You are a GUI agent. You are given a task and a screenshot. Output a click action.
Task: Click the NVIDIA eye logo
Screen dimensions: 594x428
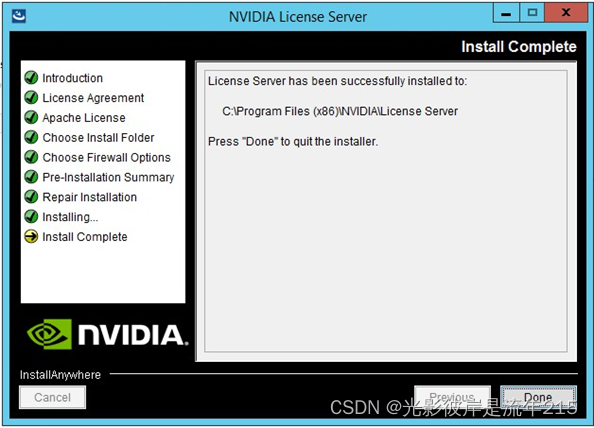[49, 334]
